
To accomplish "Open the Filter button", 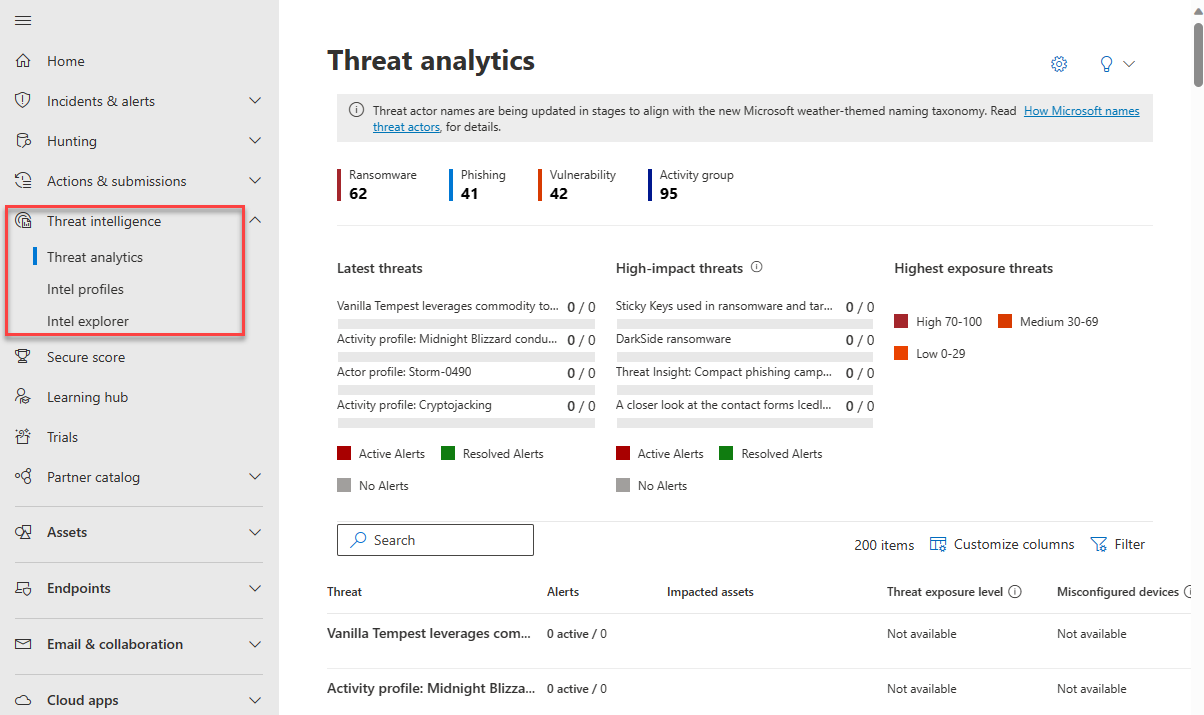I will (1118, 545).
